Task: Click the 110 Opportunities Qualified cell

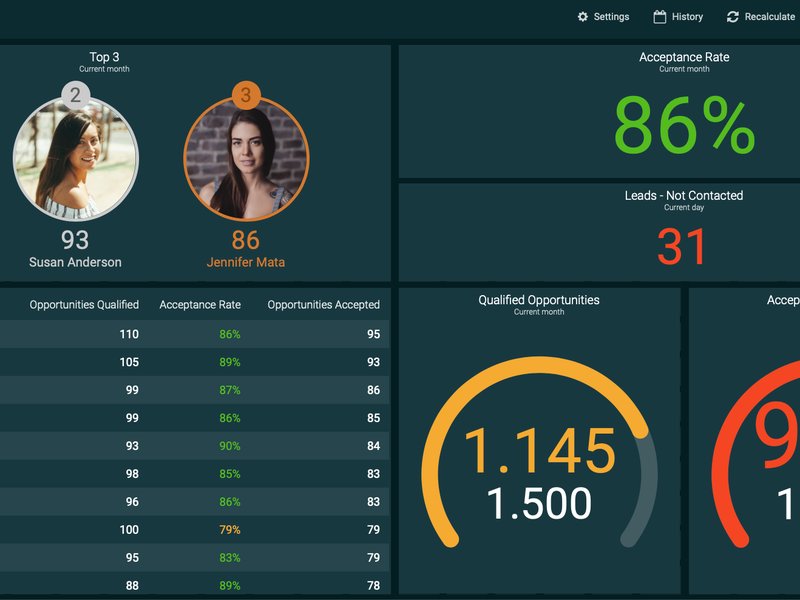Action: coord(129,334)
